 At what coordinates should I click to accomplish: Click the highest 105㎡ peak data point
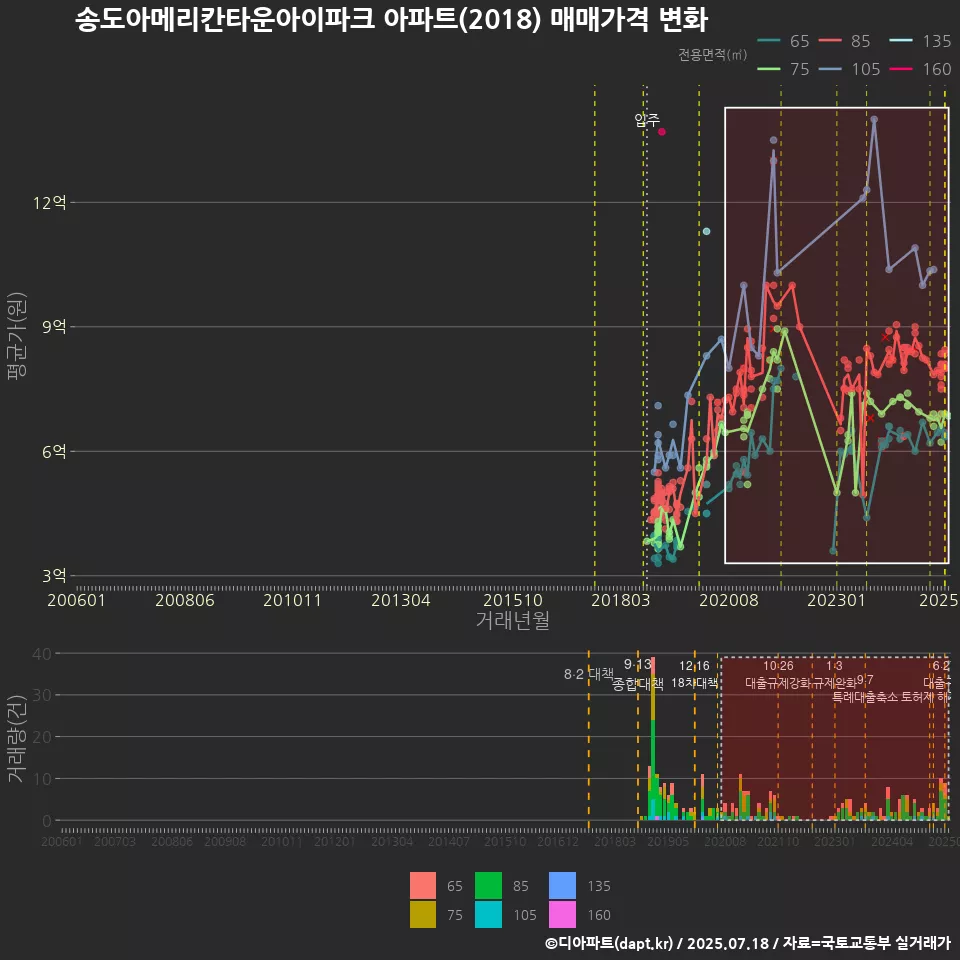click(874, 120)
